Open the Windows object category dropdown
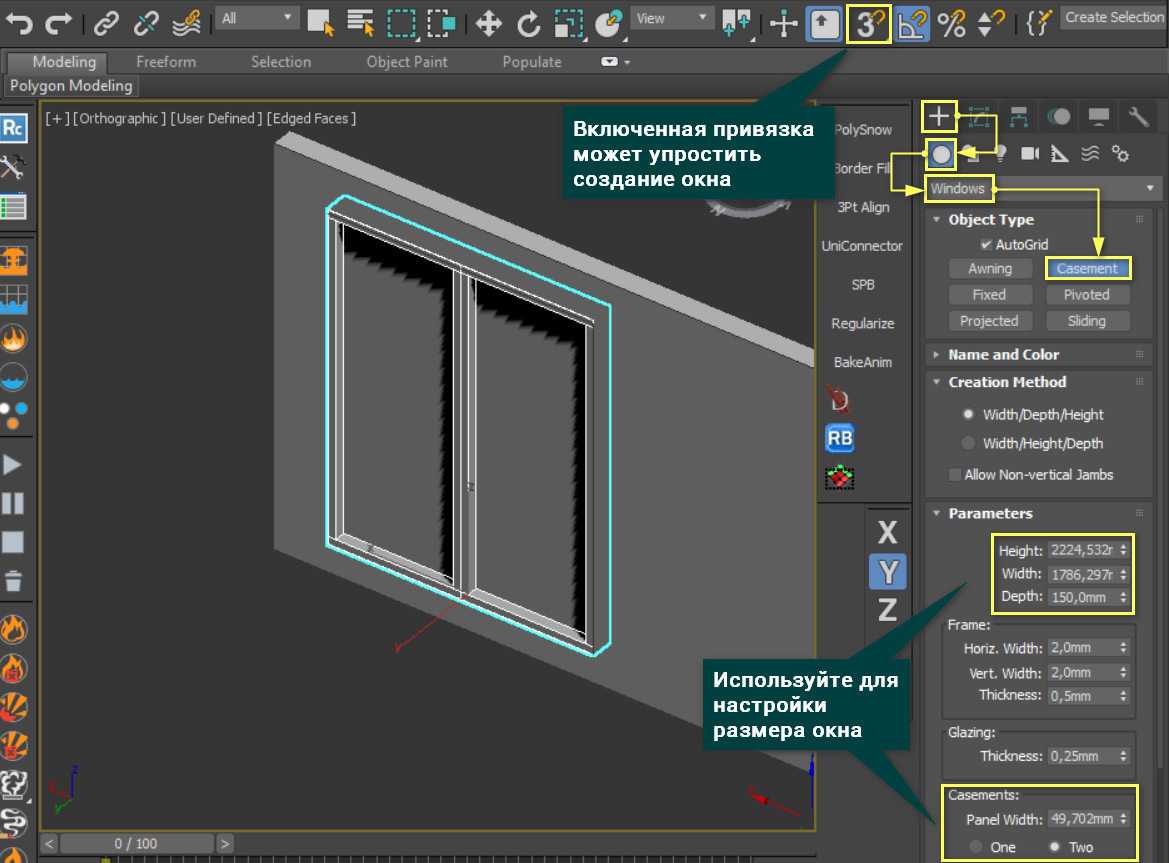The image size is (1169, 863). pos(1042,188)
